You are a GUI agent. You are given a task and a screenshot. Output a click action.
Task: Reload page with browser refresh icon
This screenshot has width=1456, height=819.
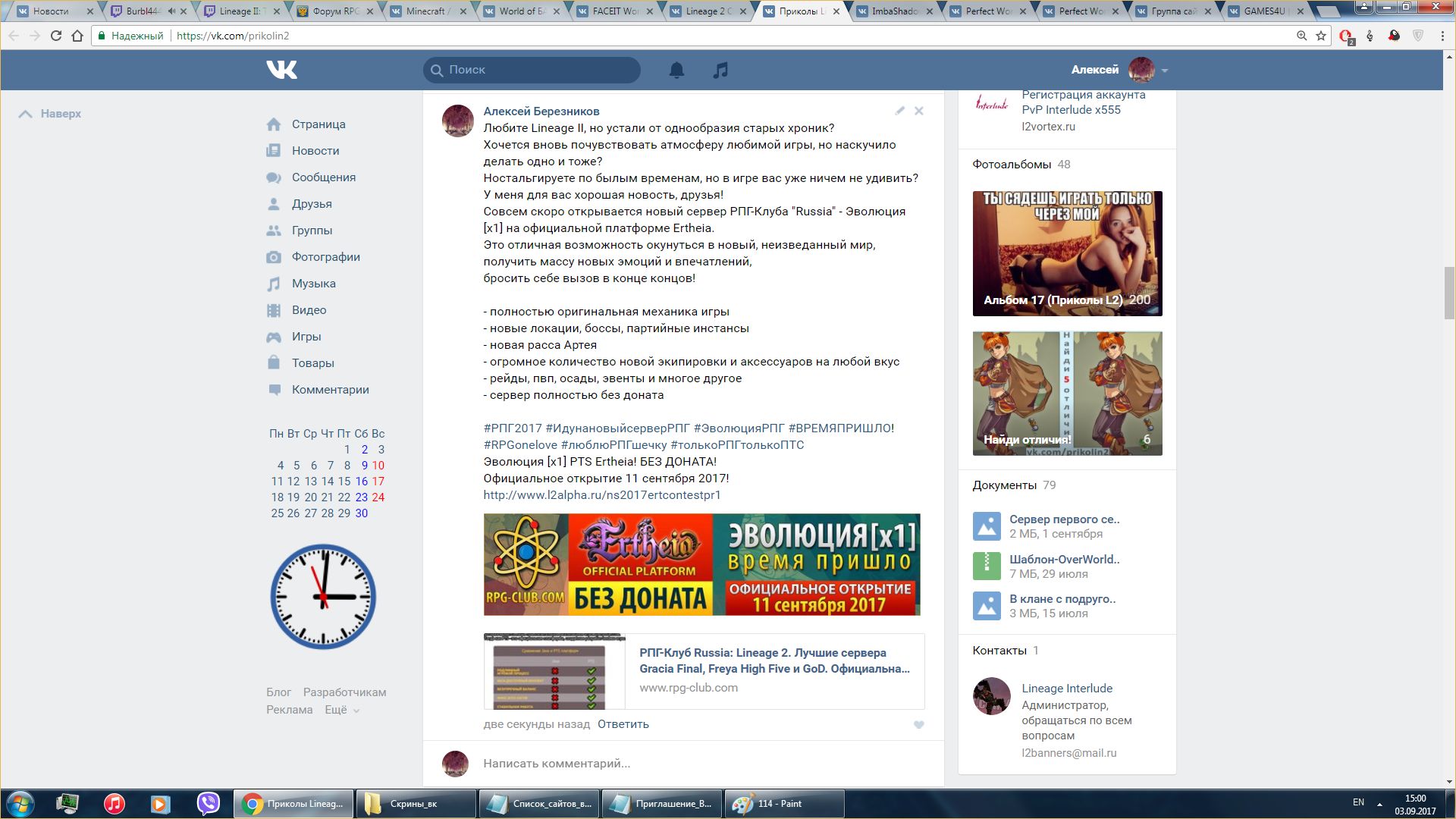[56, 36]
